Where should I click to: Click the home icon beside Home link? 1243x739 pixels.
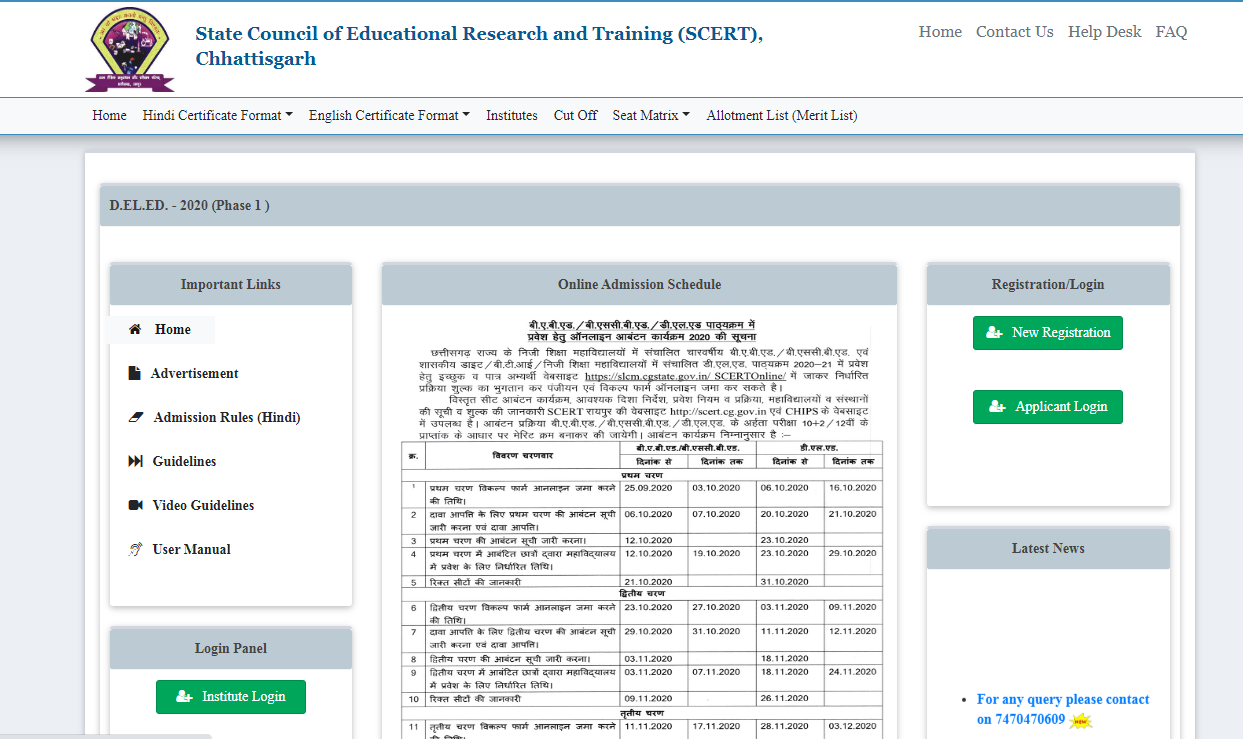(135, 329)
